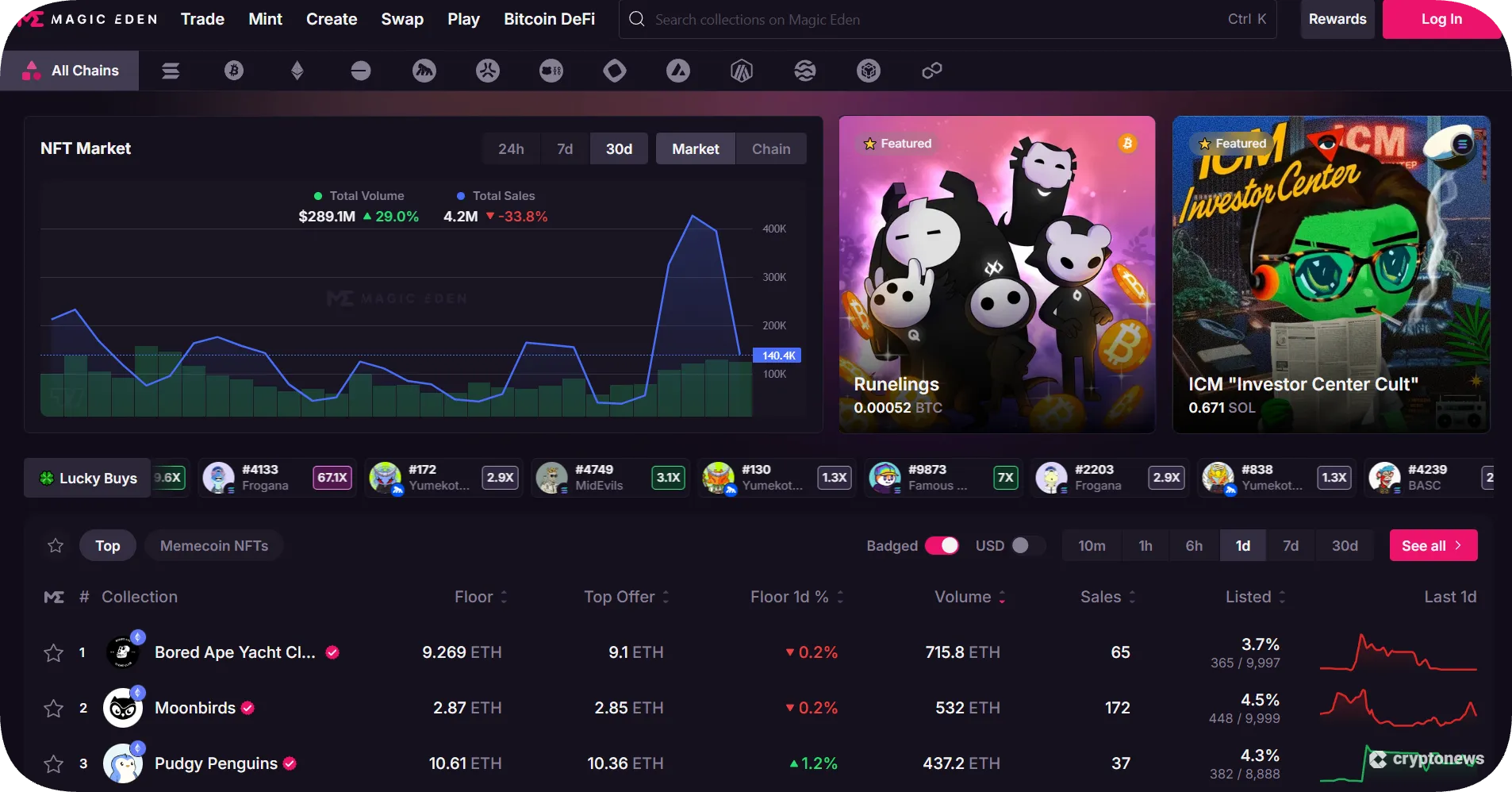The width and height of the screenshot is (1512, 792).
Task: Open the Bitcoin DeFi menu
Action: [x=549, y=19]
